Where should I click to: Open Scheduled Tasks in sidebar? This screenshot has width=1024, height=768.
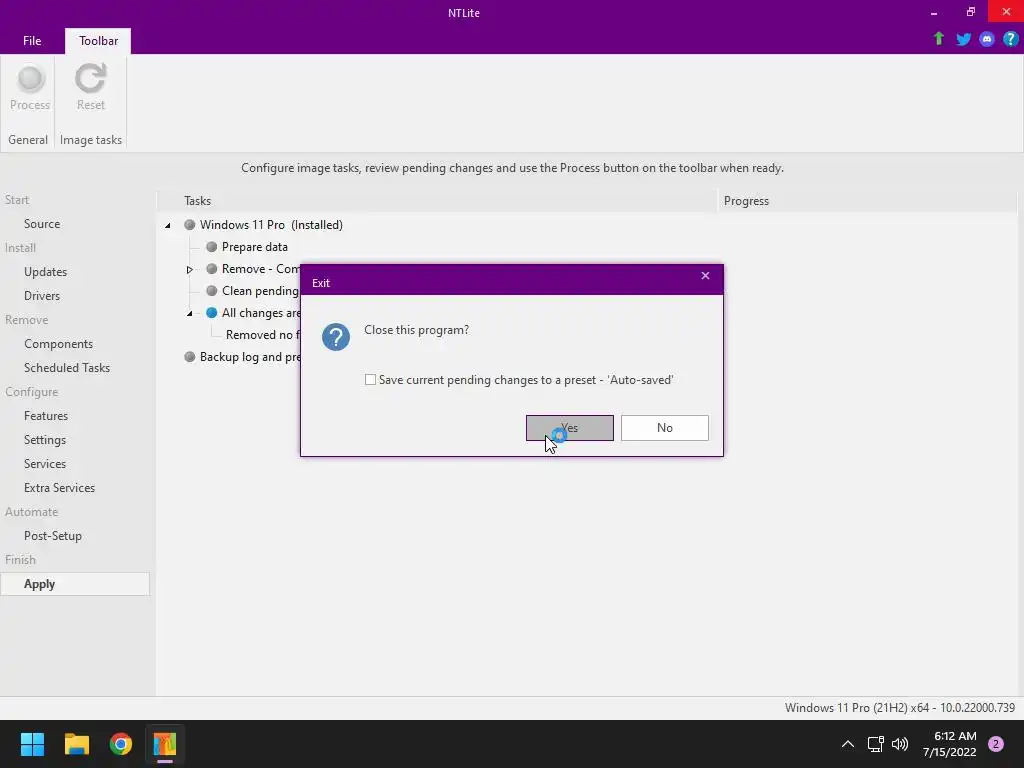click(67, 368)
